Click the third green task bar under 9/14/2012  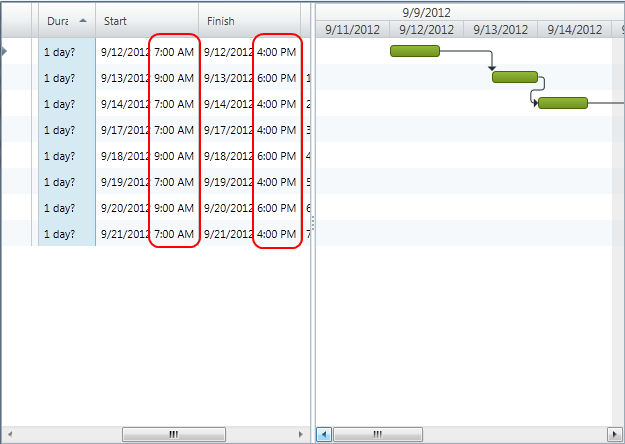point(563,103)
